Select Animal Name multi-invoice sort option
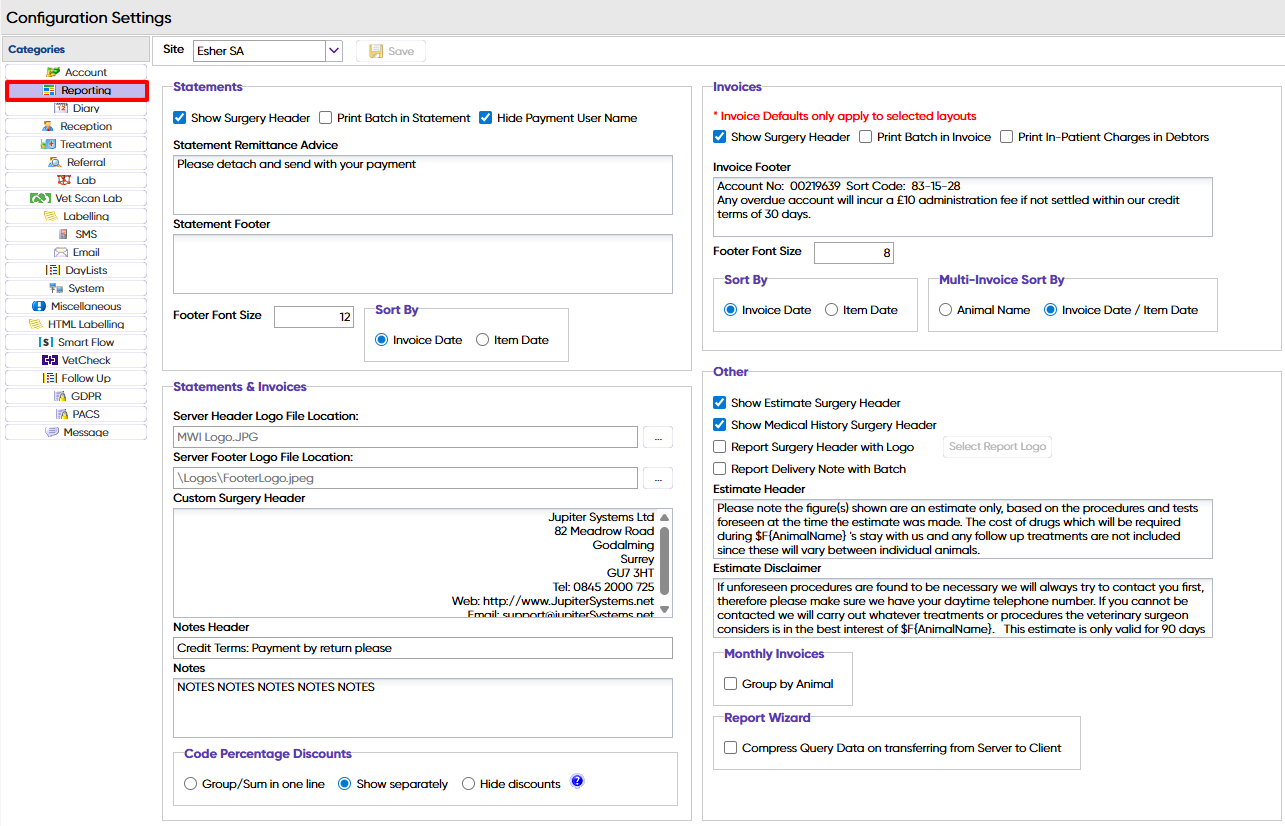This screenshot has width=1285, height=826. (x=946, y=310)
